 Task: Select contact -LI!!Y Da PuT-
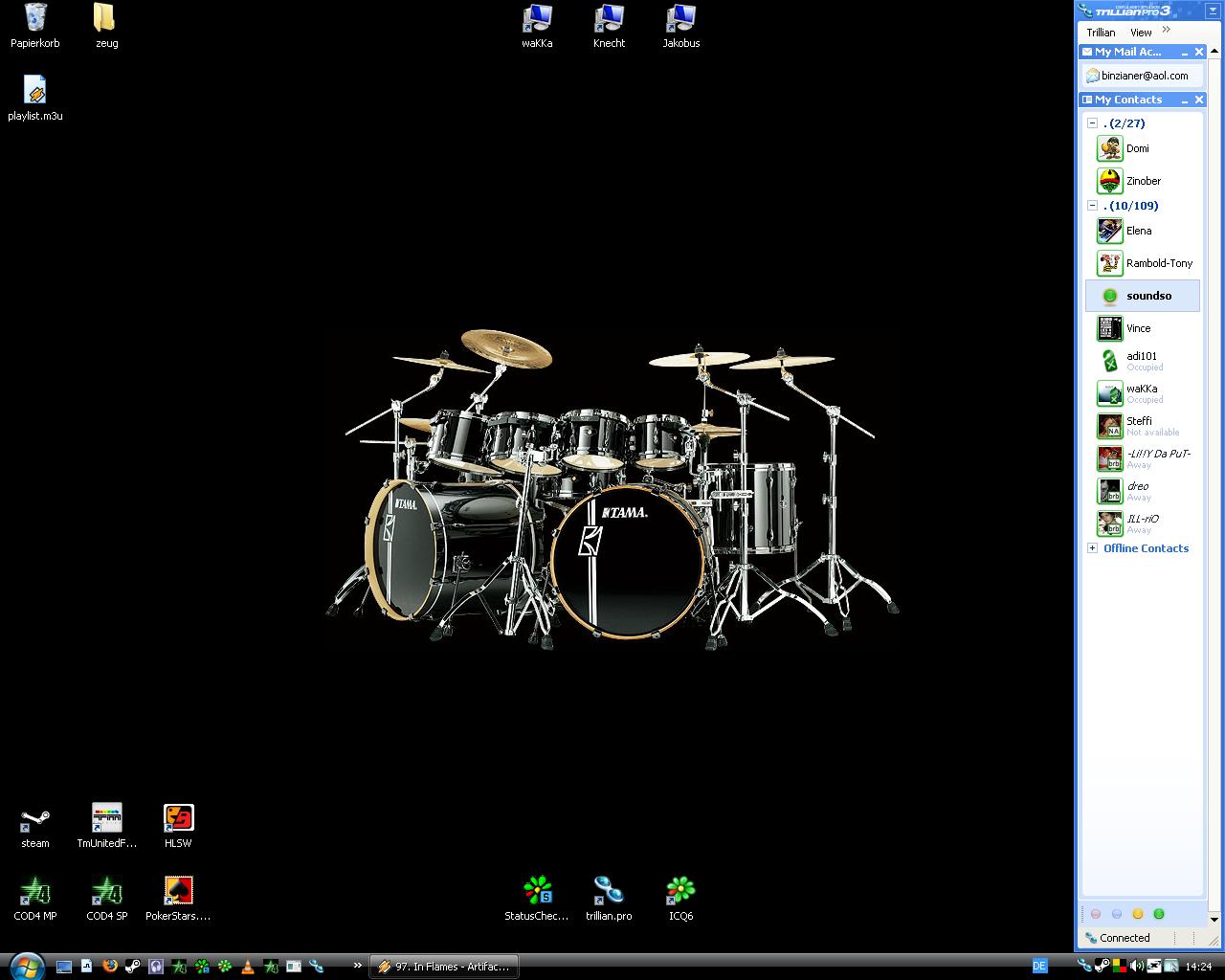point(1143,458)
